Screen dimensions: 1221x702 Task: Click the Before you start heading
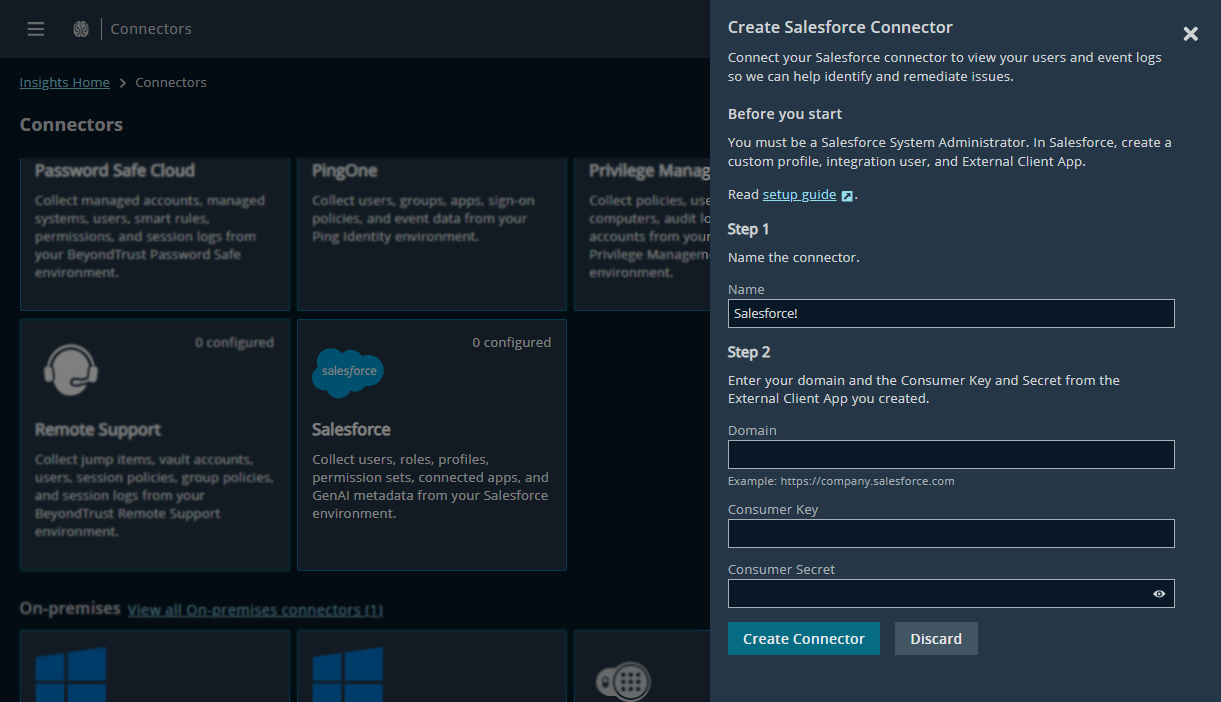[785, 114]
